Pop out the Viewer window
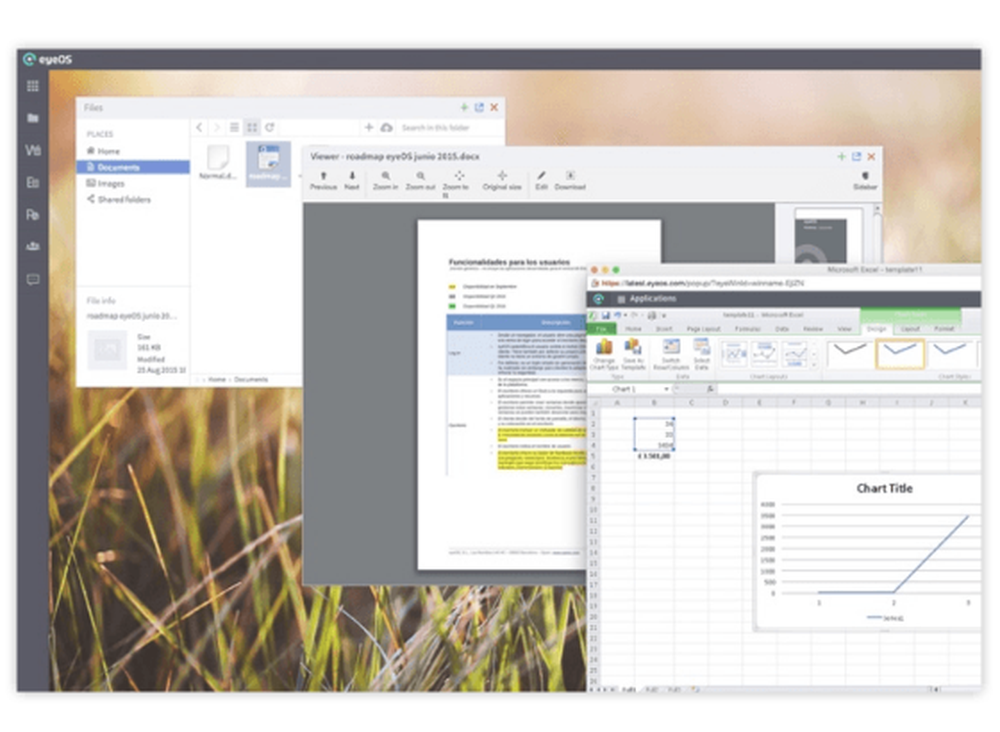1000x732 pixels. [x=857, y=156]
